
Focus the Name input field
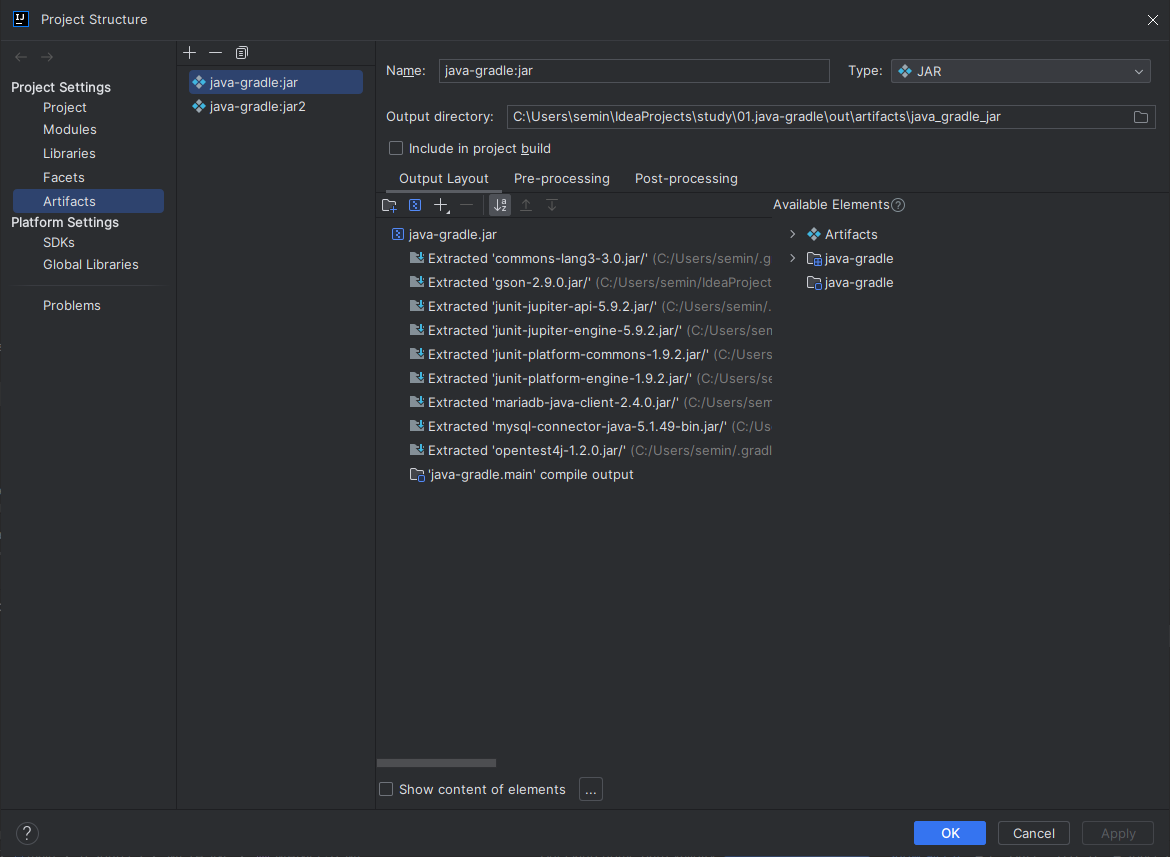[x=634, y=71]
